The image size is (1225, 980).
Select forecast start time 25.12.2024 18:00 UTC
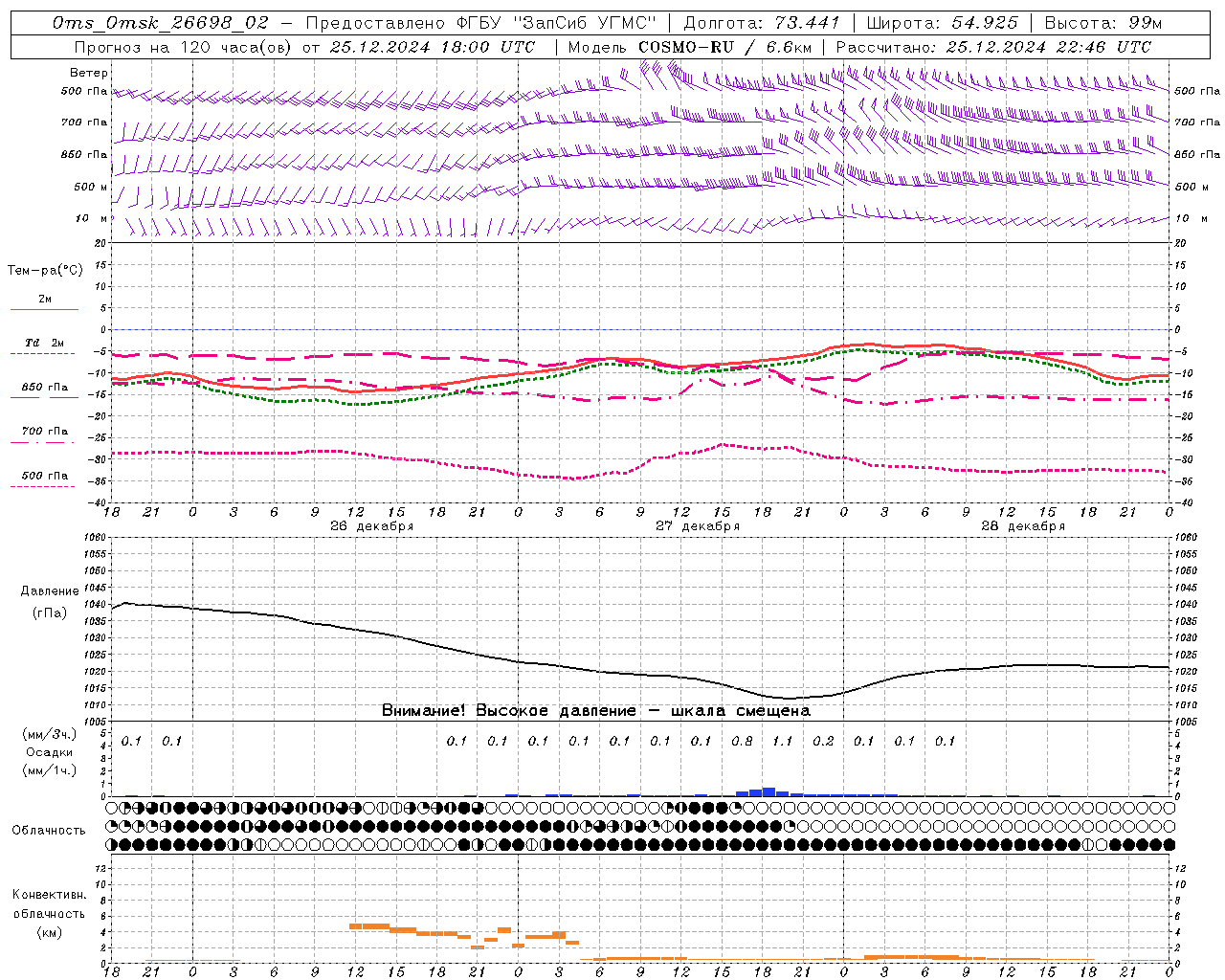(x=433, y=47)
